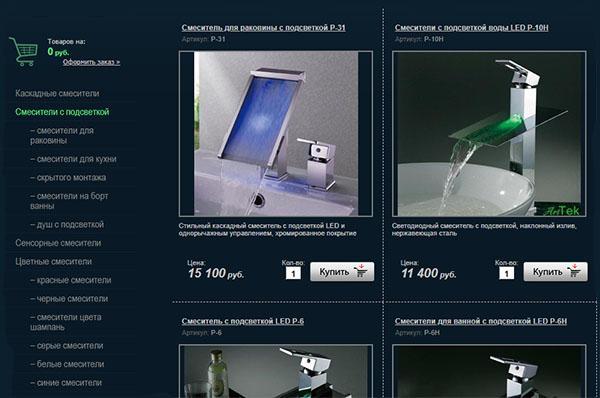Screen dimensions: 600x398
Task: Open 'белые смесители' subcategory
Action: [x=67, y=364]
